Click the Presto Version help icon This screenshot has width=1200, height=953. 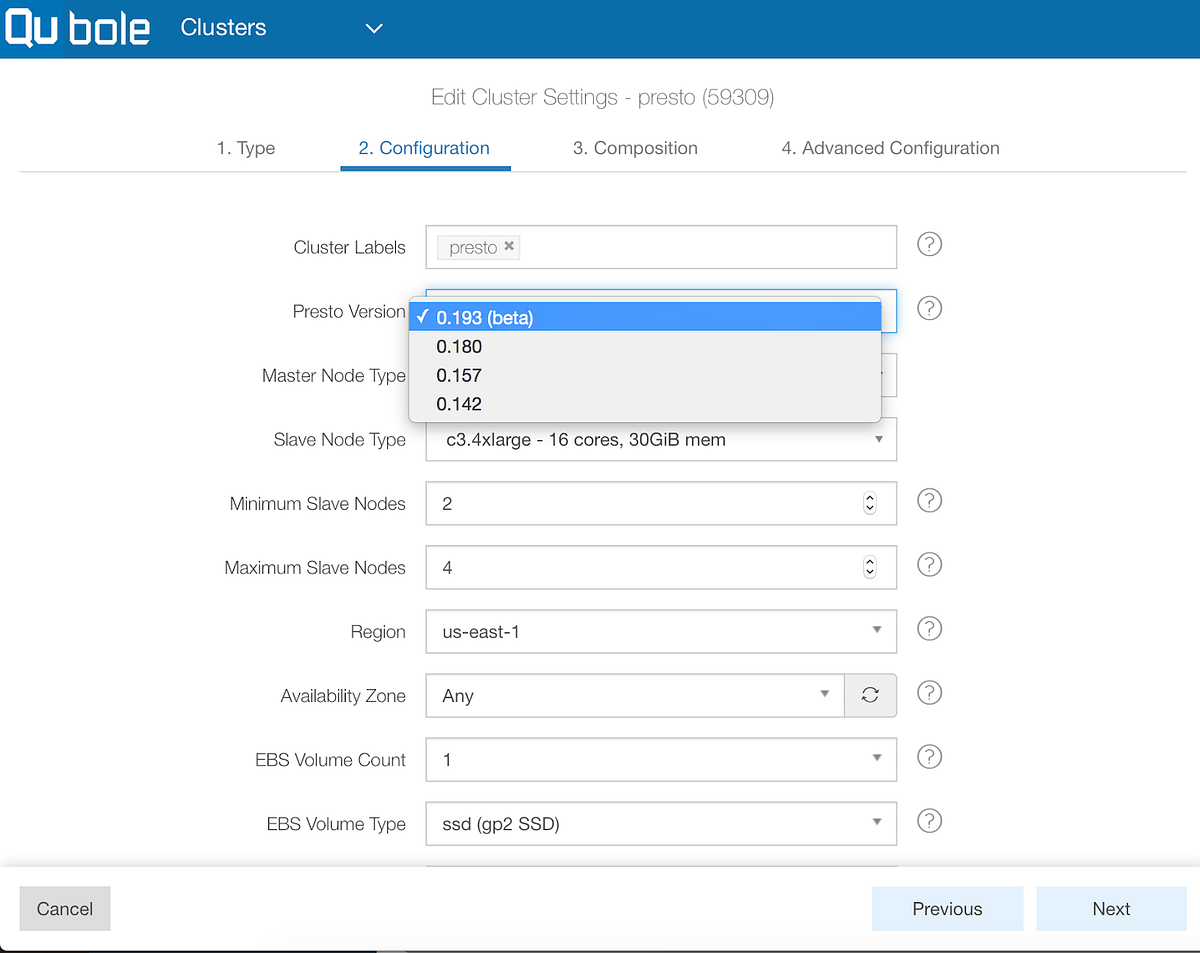click(x=928, y=308)
